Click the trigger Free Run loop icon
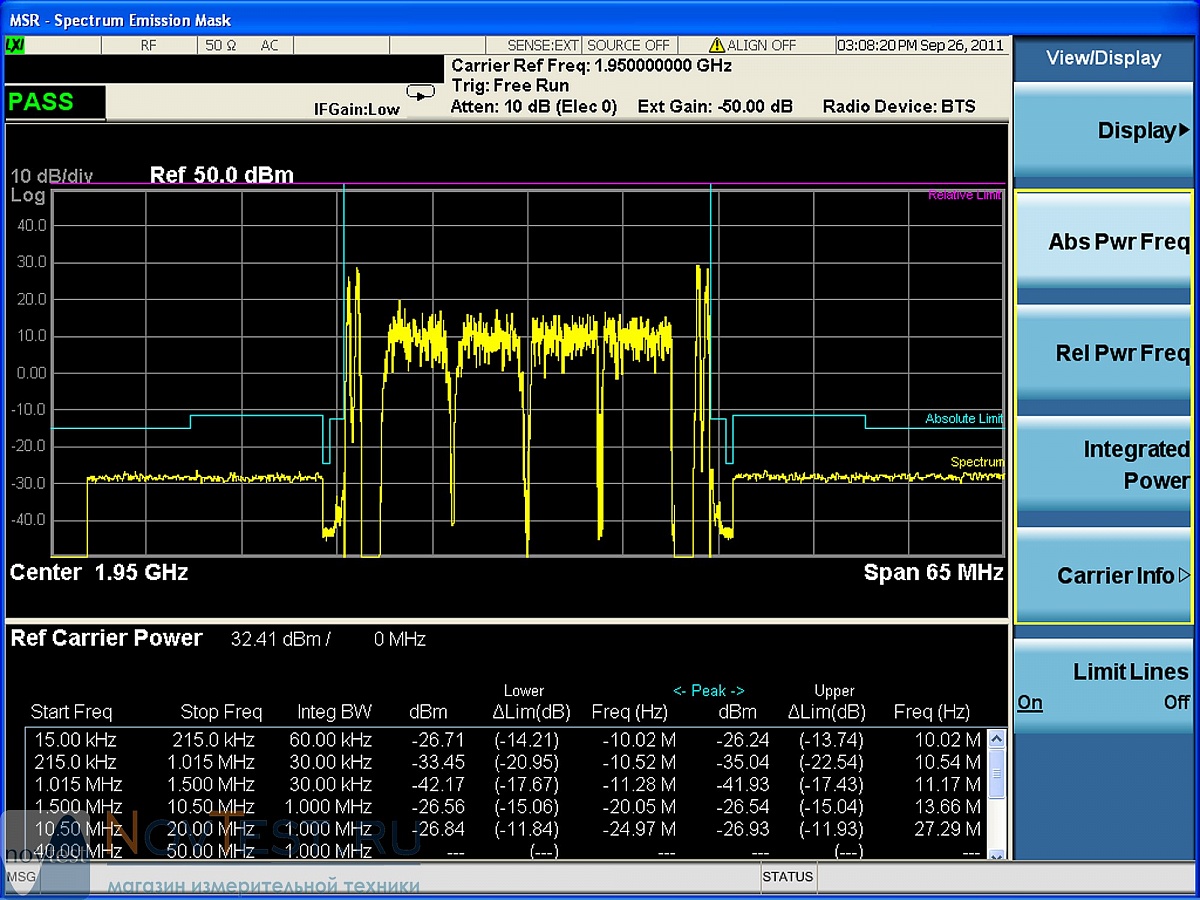 [x=422, y=92]
